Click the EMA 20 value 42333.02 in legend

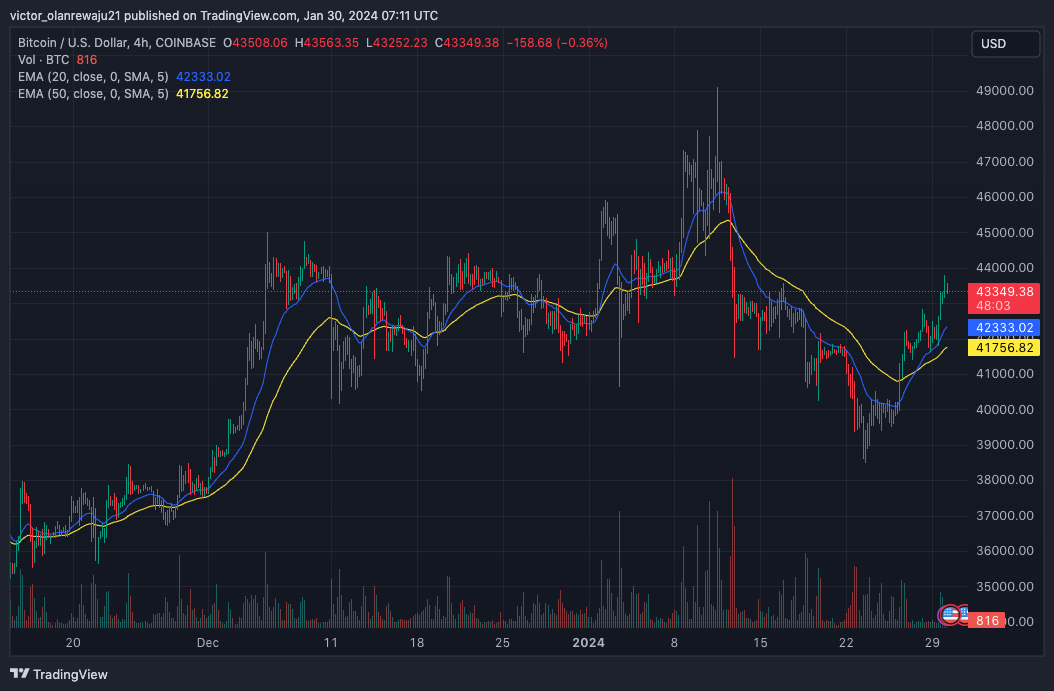(x=203, y=77)
